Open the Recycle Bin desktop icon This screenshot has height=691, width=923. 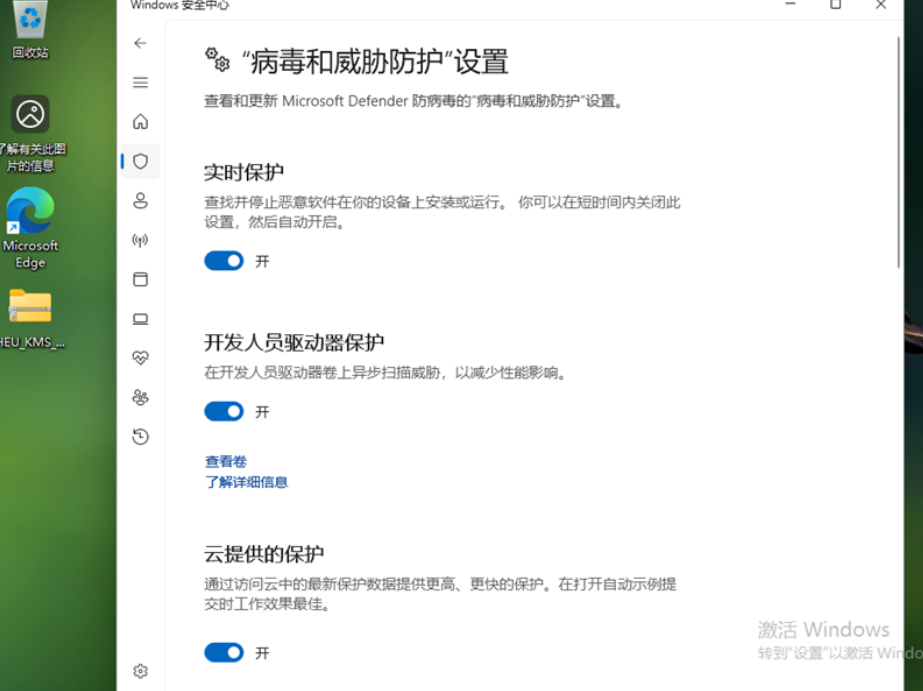30,29
